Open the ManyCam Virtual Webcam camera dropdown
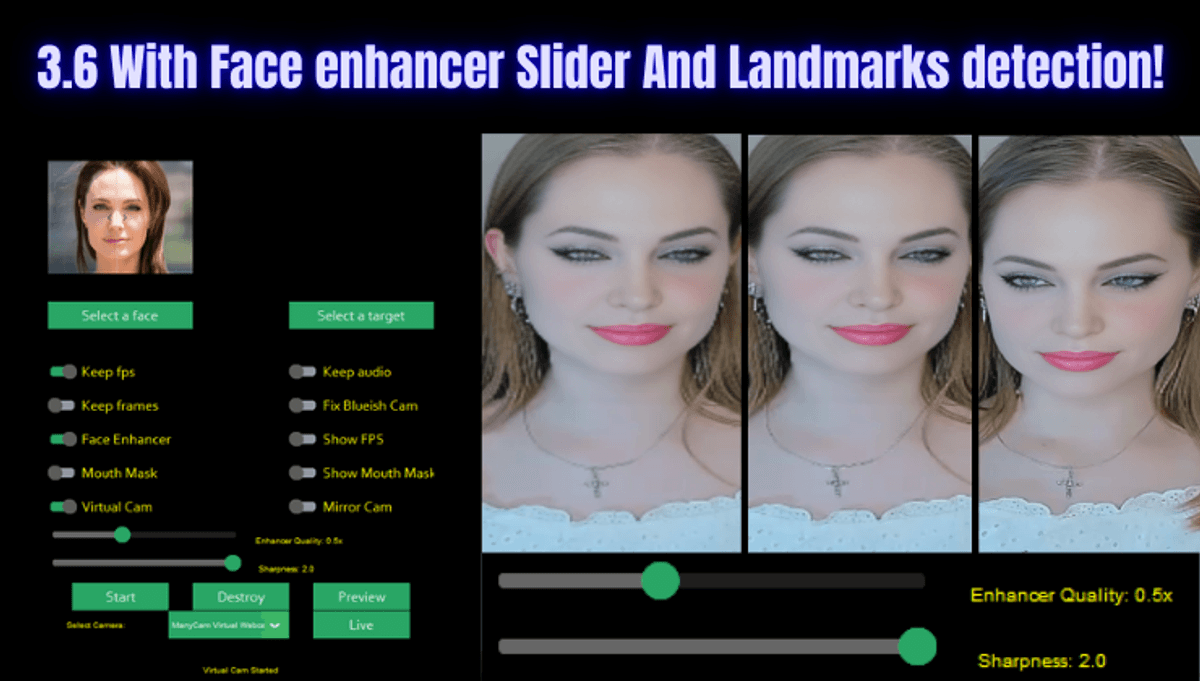Screen dimensions: 1200x681 [228, 625]
